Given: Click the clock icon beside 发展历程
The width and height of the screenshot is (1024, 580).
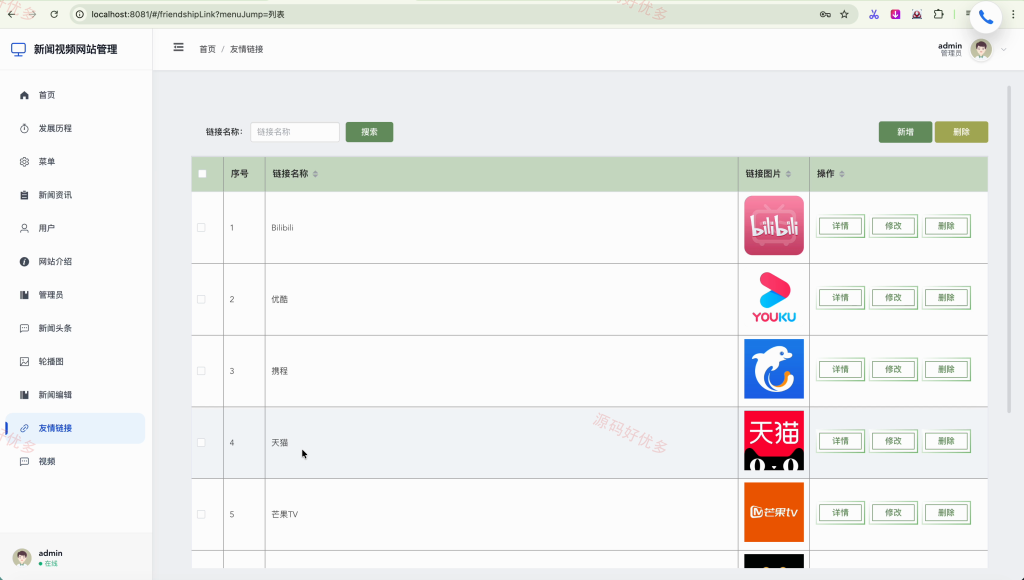Looking at the screenshot, I should click(x=24, y=129).
